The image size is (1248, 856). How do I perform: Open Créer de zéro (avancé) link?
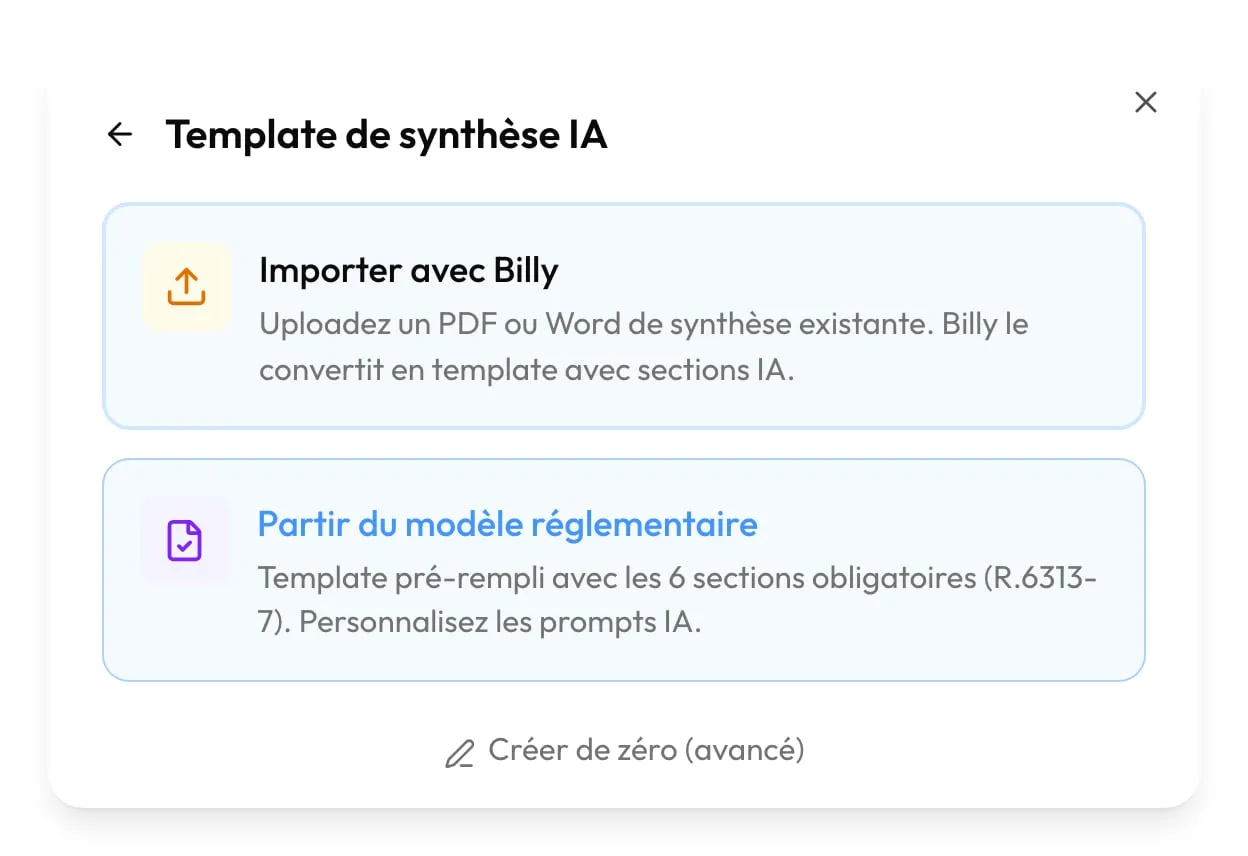point(624,750)
